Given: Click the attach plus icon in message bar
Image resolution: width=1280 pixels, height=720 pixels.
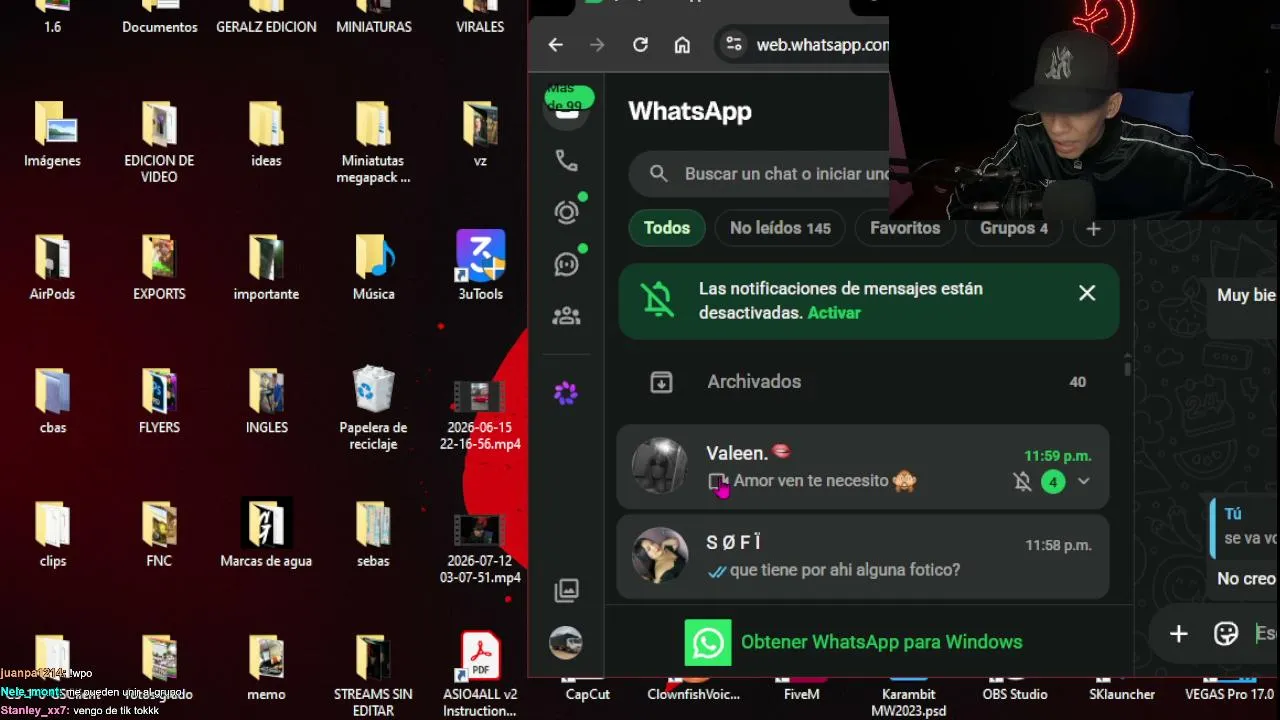Looking at the screenshot, I should pos(1179,634).
